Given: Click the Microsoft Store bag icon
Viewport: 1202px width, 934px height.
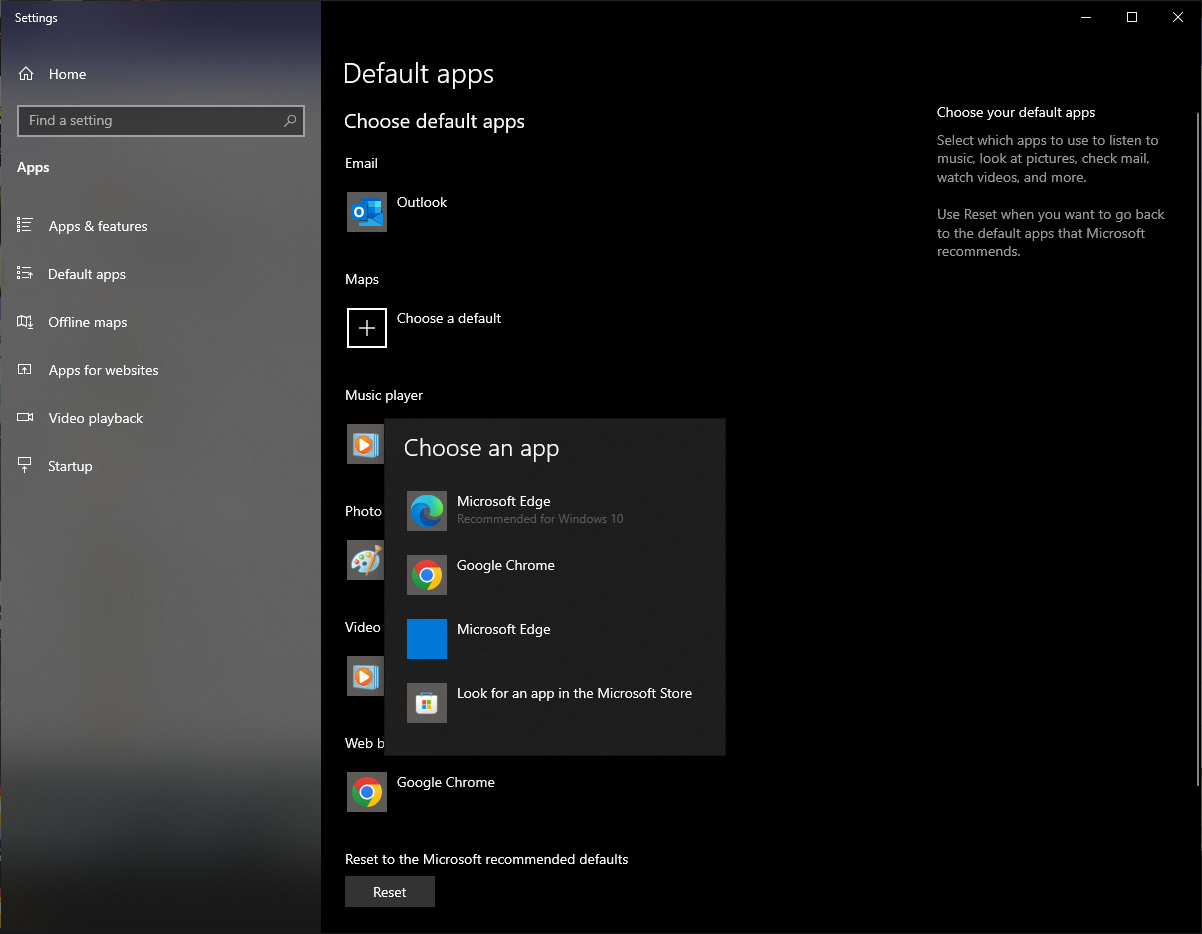Looking at the screenshot, I should click(427, 703).
